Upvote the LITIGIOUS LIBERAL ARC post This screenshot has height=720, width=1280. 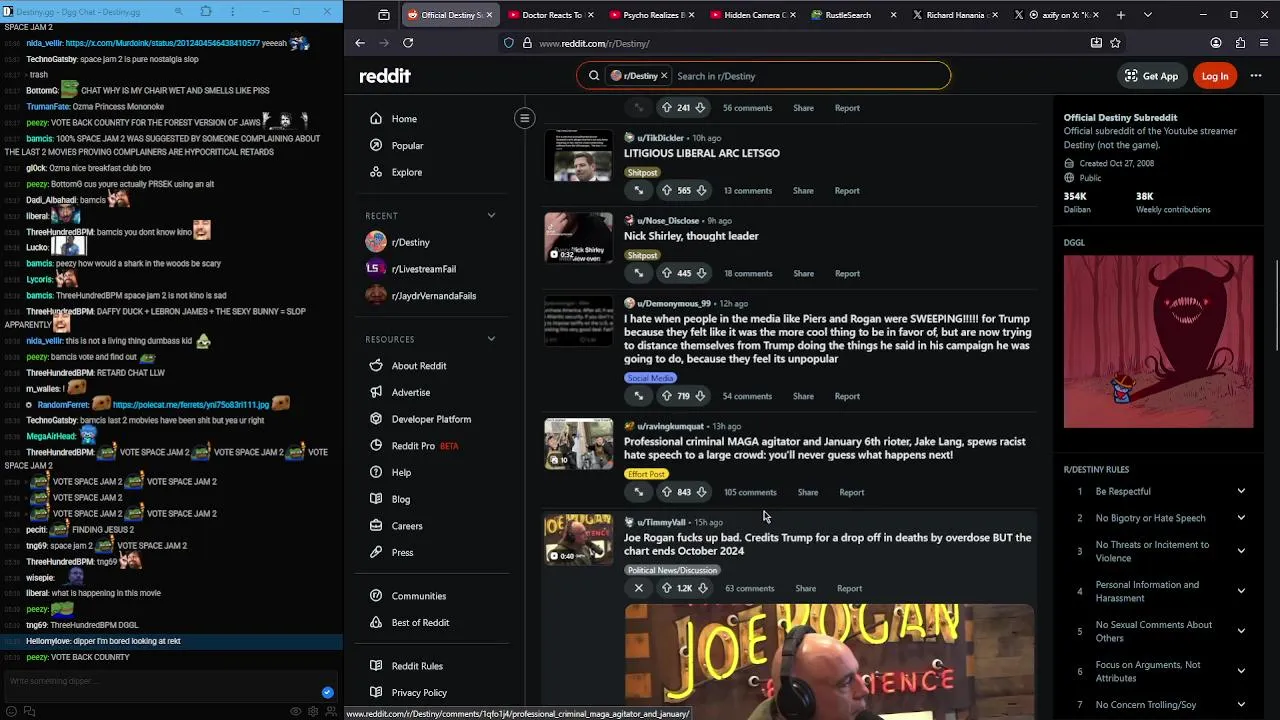pyautogui.click(x=667, y=190)
